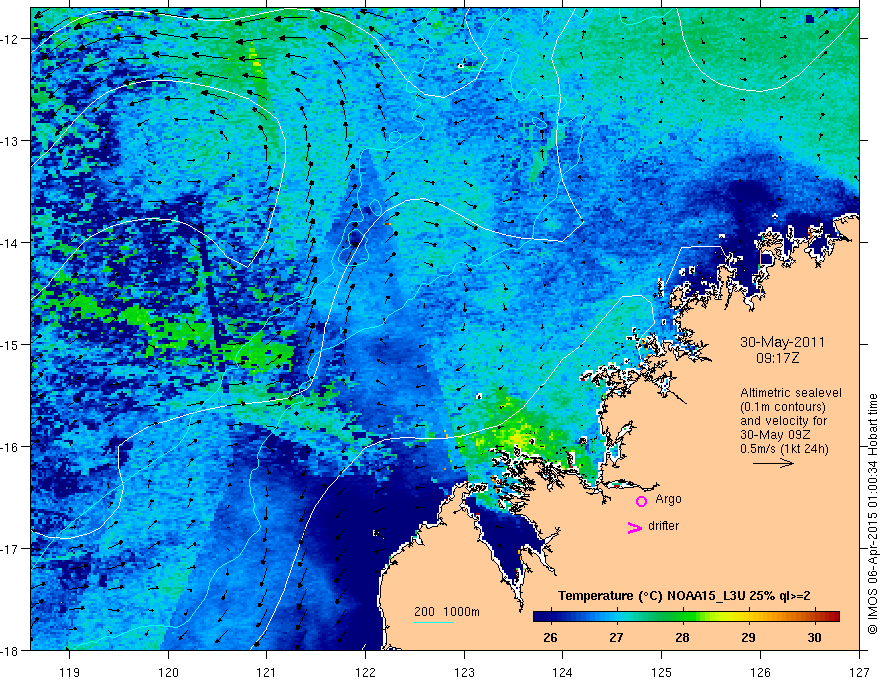Click the longitude axis label 122
The height and width of the screenshot is (680, 880).
click(365, 672)
